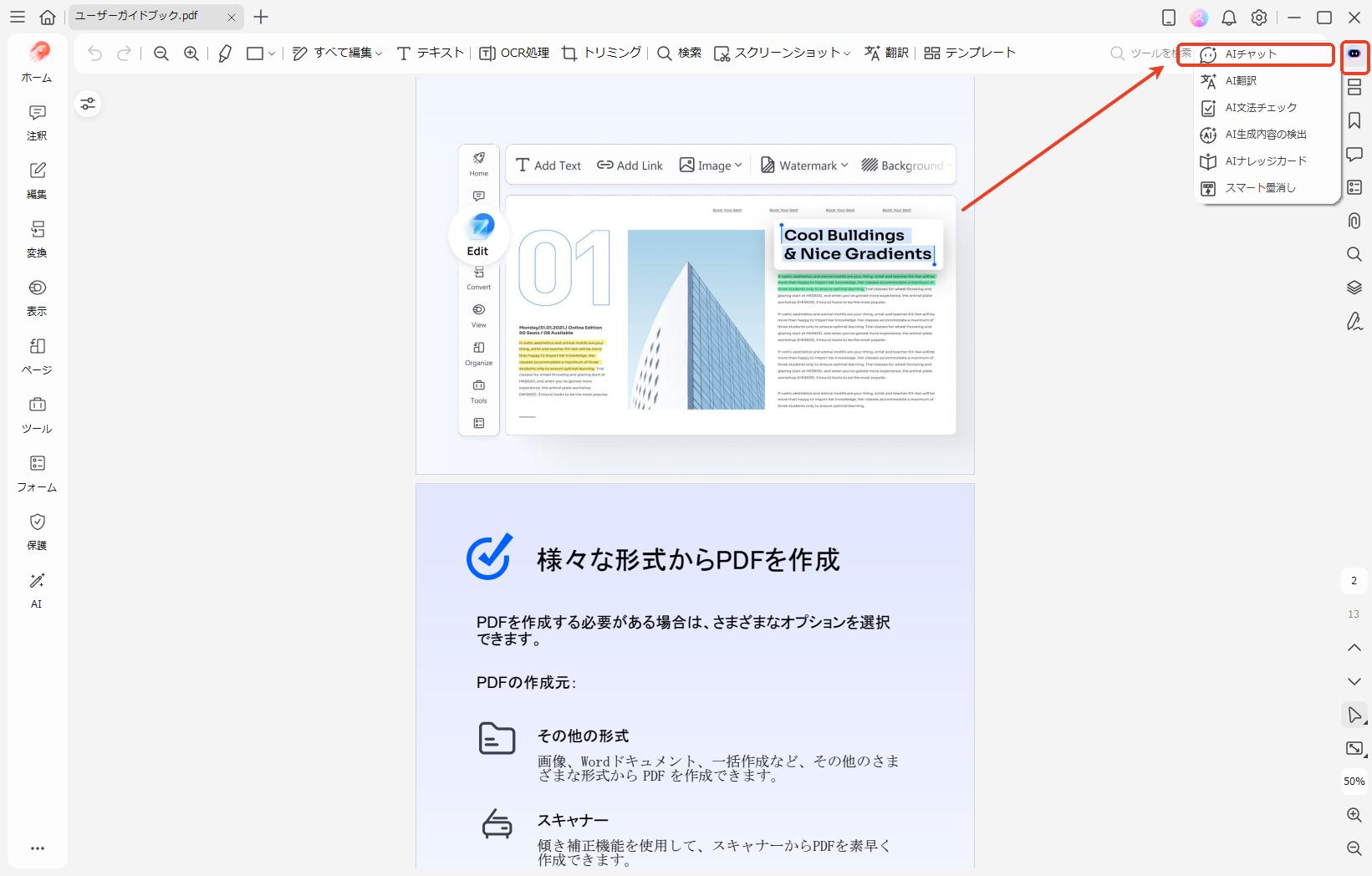Open the テンプレート panel
The height and width of the screenshot is (876, 1372).
970,52
